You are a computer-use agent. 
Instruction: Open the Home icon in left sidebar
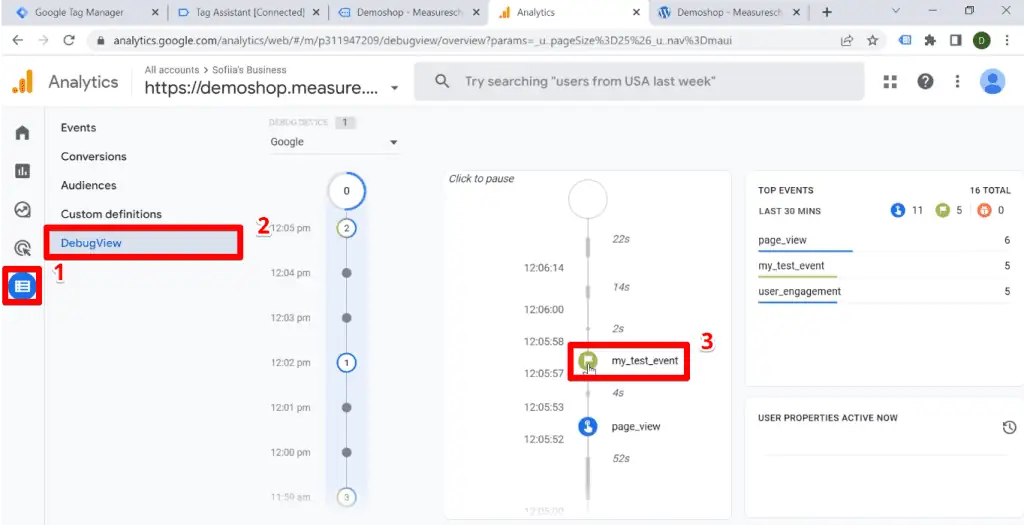[x=22, y=133]
